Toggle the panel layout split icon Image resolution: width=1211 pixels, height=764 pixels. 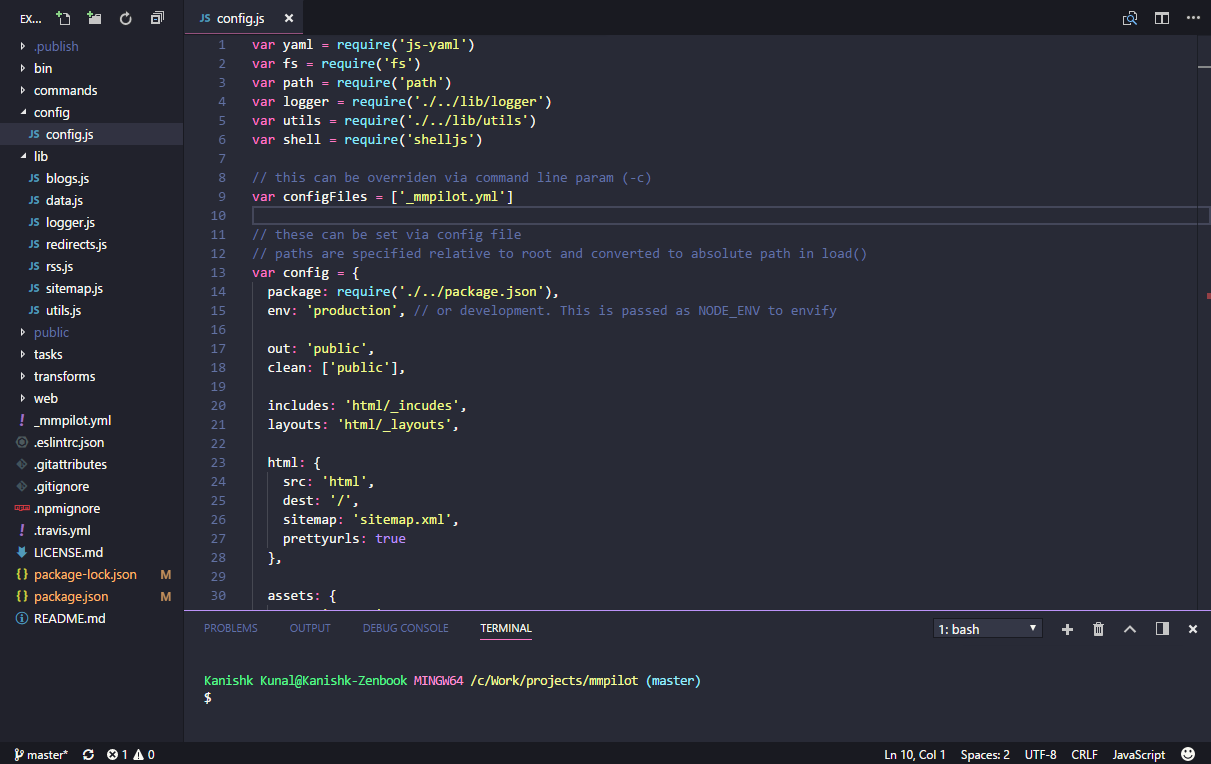click(1160, 629)
